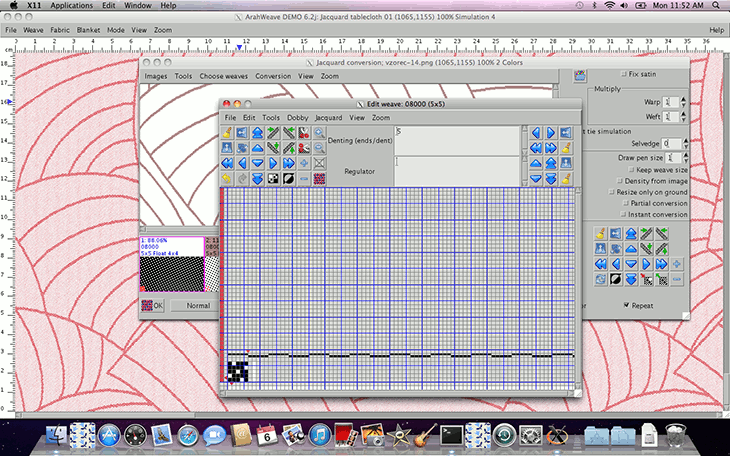Toggle the Instant conversion checkbox
Image resolution: width=730 pixels, height=456 pixels.
pyautogui.click(x=623, y=215)
